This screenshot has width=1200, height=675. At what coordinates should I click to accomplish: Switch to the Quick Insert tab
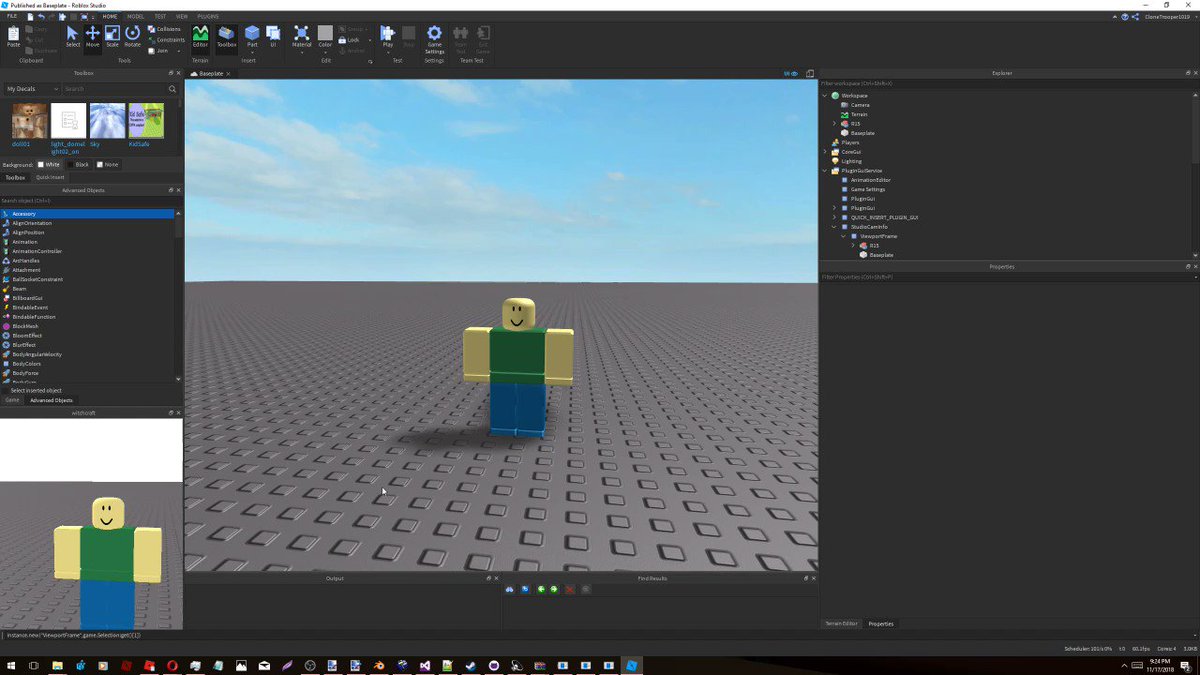point(50,177)
